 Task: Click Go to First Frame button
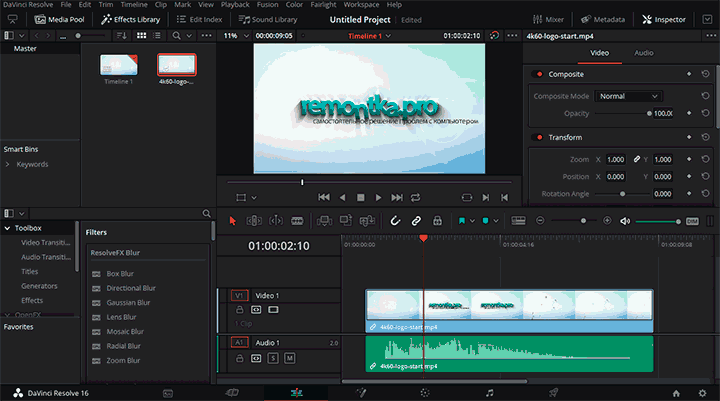[324, 197]
